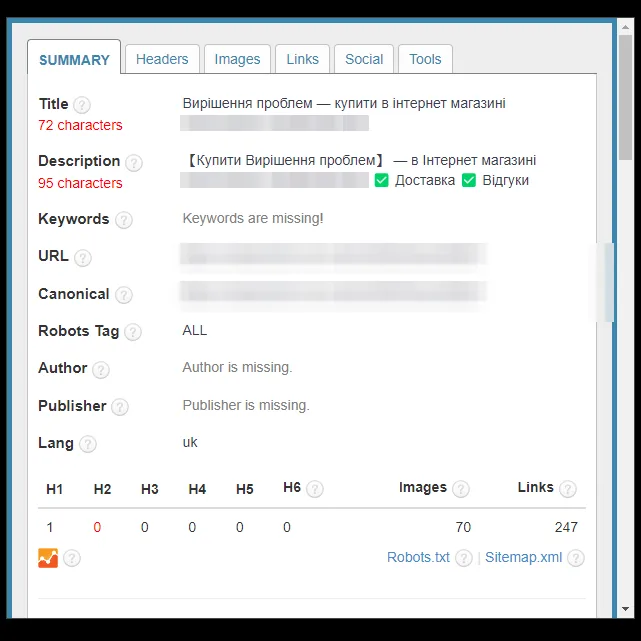Click the H5 column header

coord(244,489)
